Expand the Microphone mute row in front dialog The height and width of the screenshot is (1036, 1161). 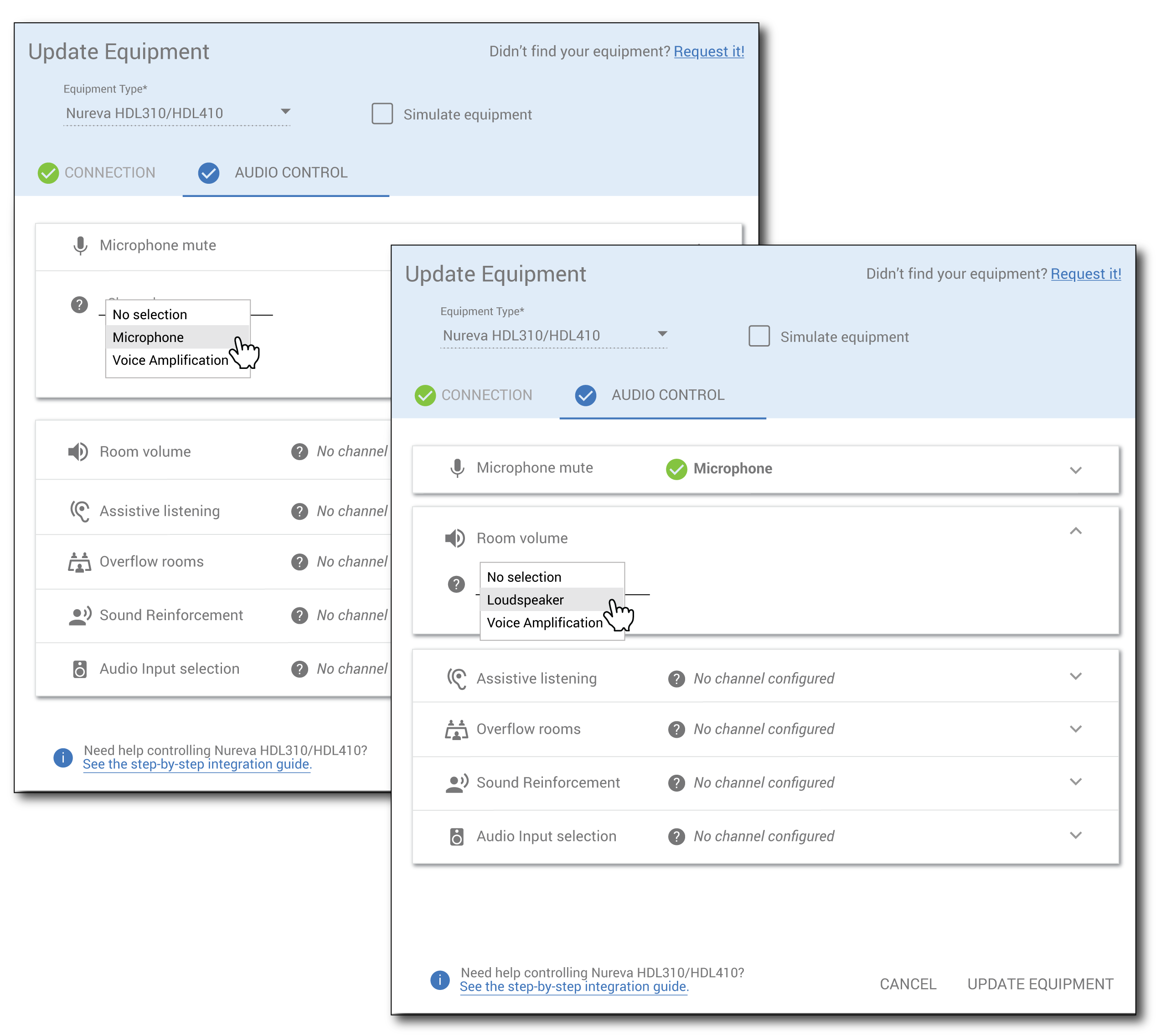[x=1075, y=470]
